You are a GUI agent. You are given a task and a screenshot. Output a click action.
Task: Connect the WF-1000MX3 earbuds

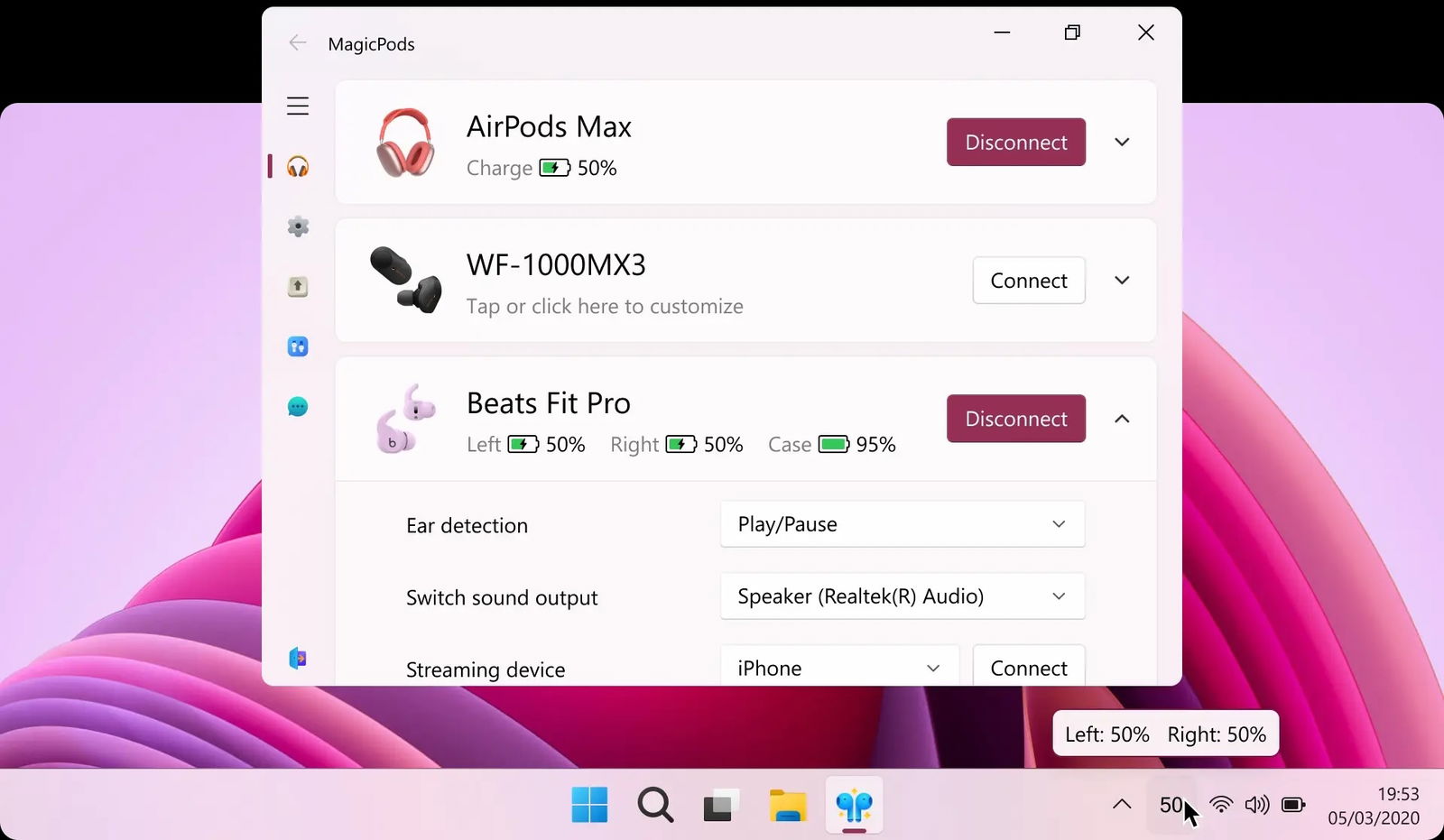click(1028, 280)
